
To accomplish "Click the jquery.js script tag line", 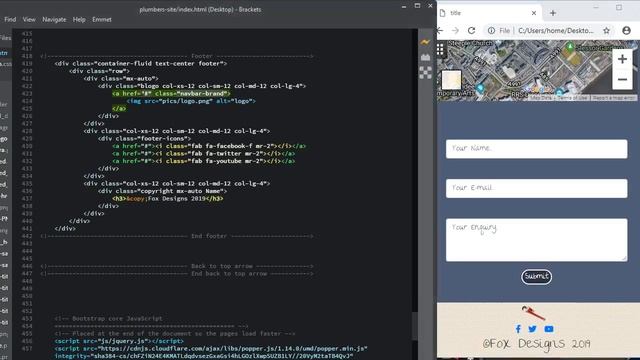I will pos(119,341).
